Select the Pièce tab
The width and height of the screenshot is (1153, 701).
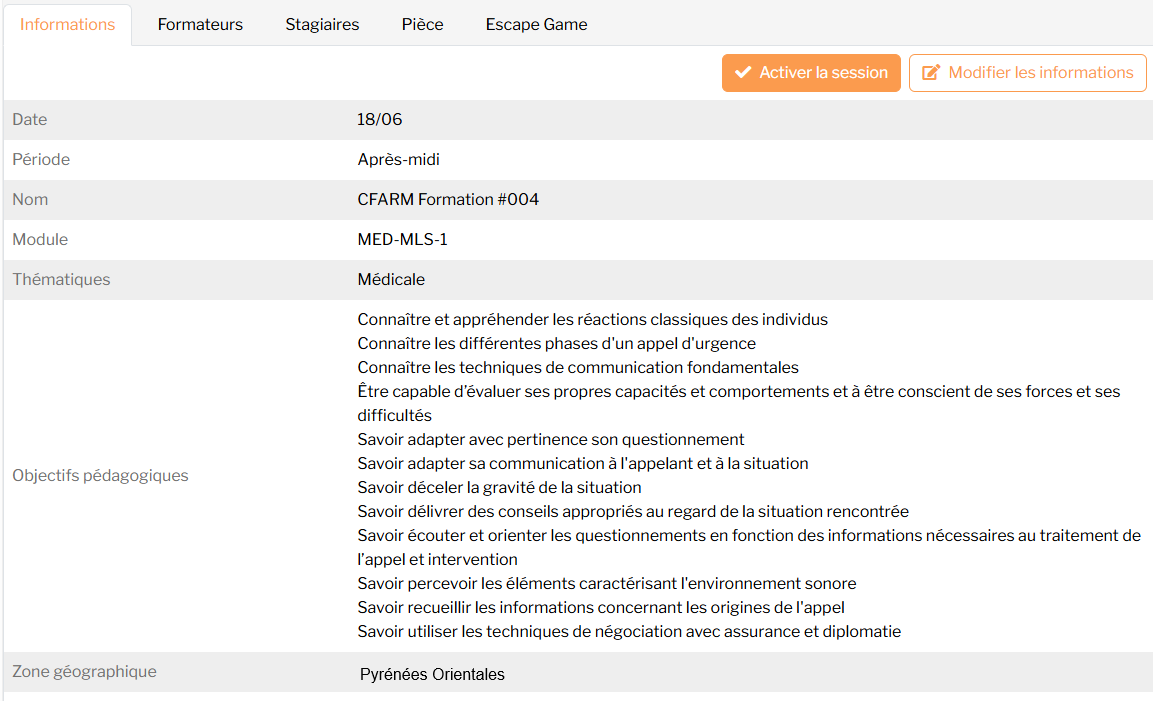(x=421, y=24)
